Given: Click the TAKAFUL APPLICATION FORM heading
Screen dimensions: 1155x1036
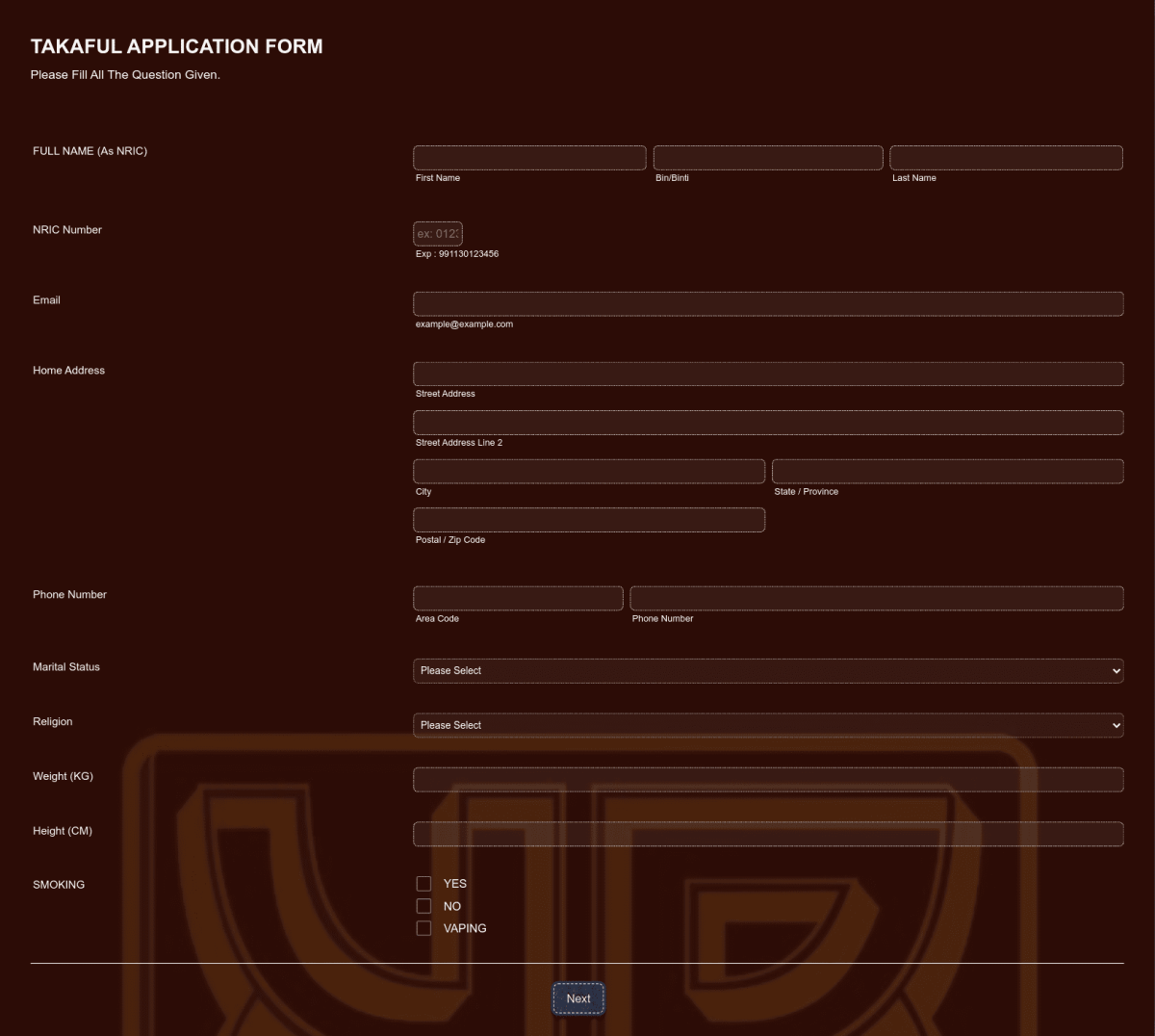Looking at the screenshot, I should coord(177,46).
